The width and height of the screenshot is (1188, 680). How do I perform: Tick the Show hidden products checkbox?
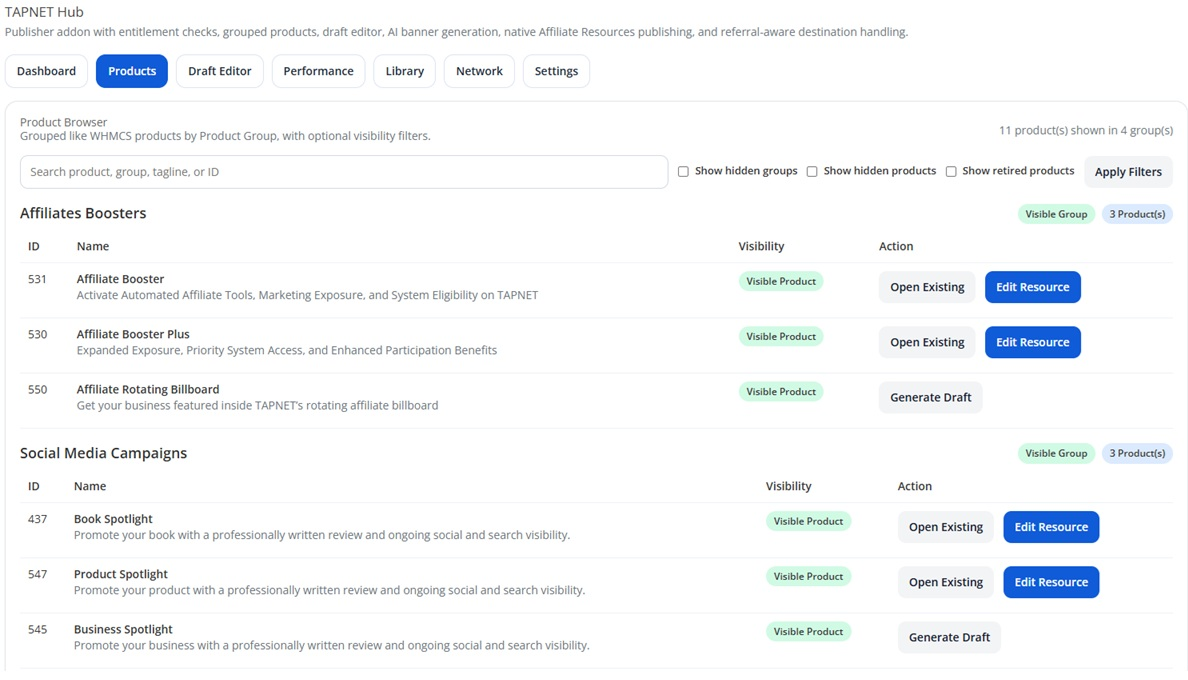(812, 172)
